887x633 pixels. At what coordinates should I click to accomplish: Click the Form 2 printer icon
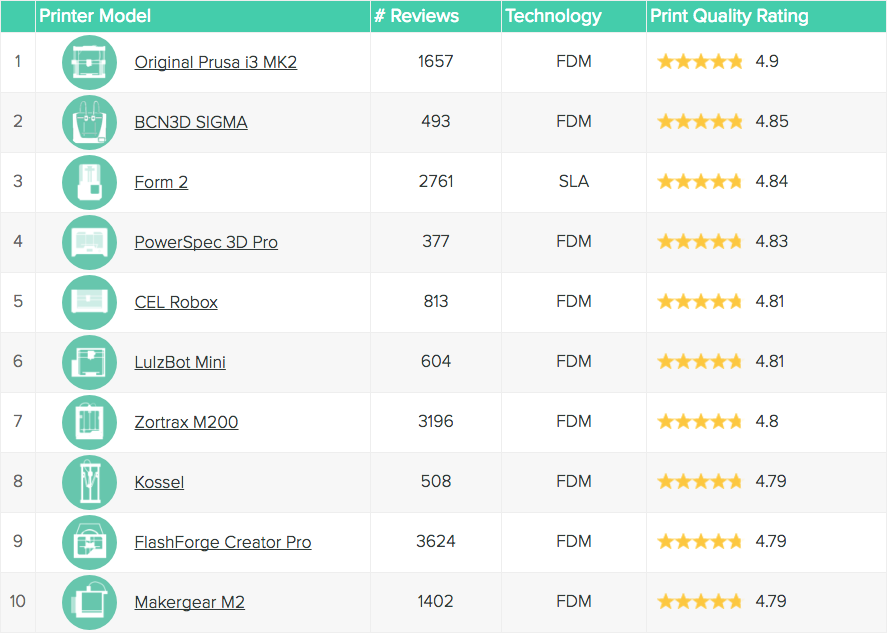(89, 182)
